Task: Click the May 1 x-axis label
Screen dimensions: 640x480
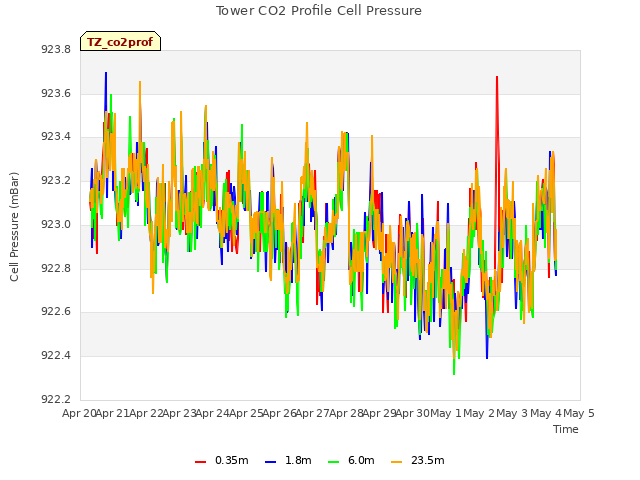Action: click(446, 413)
